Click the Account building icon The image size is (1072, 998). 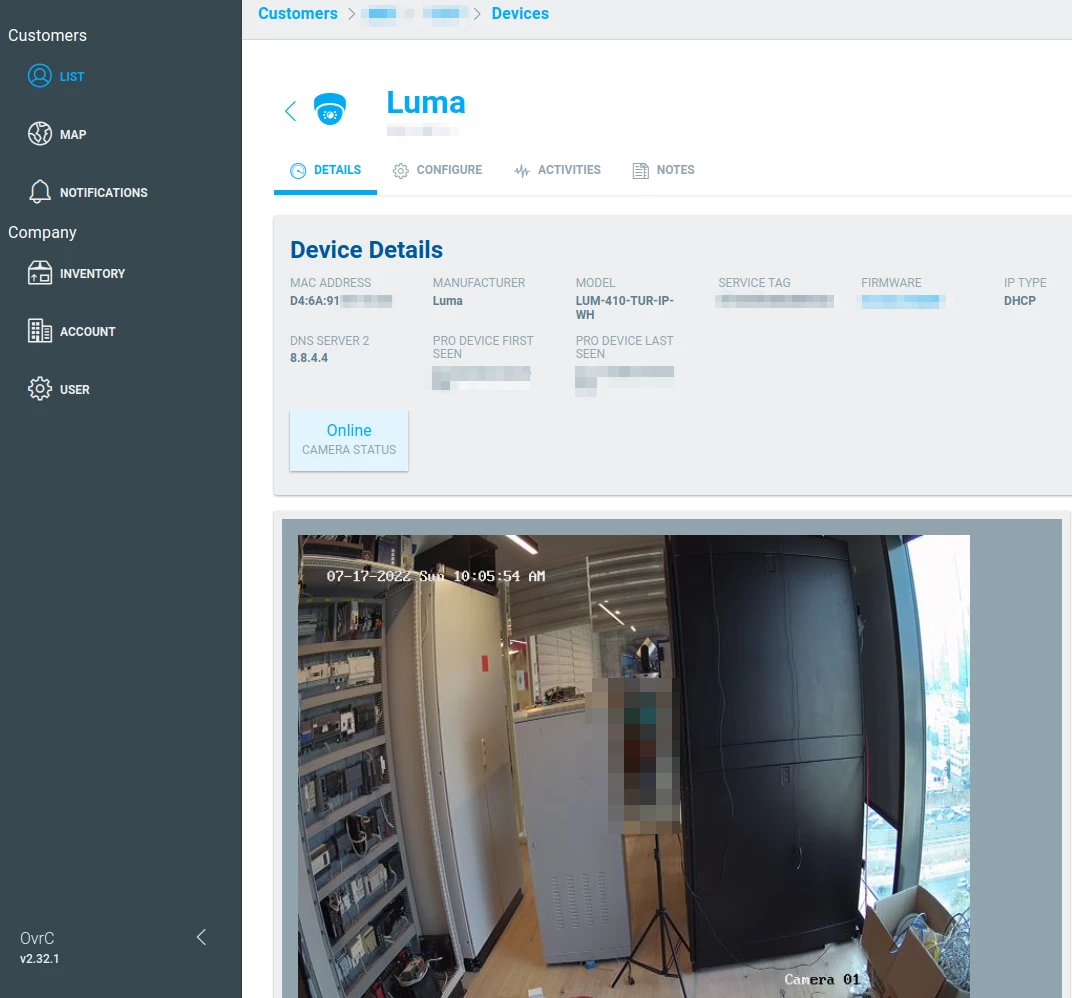click(x=40, y=331)
